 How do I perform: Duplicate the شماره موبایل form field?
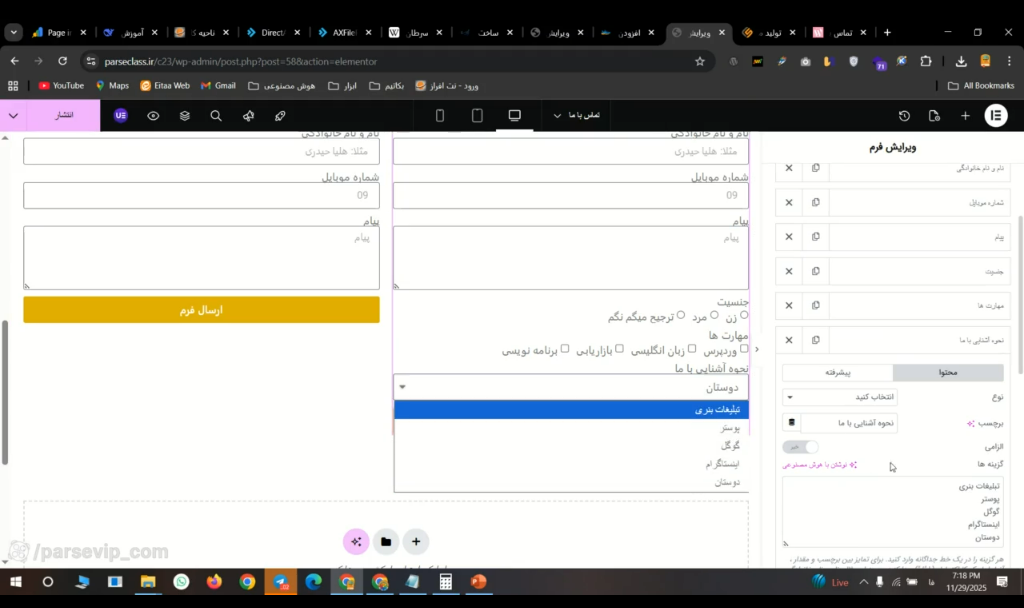(x=816, y=202)
